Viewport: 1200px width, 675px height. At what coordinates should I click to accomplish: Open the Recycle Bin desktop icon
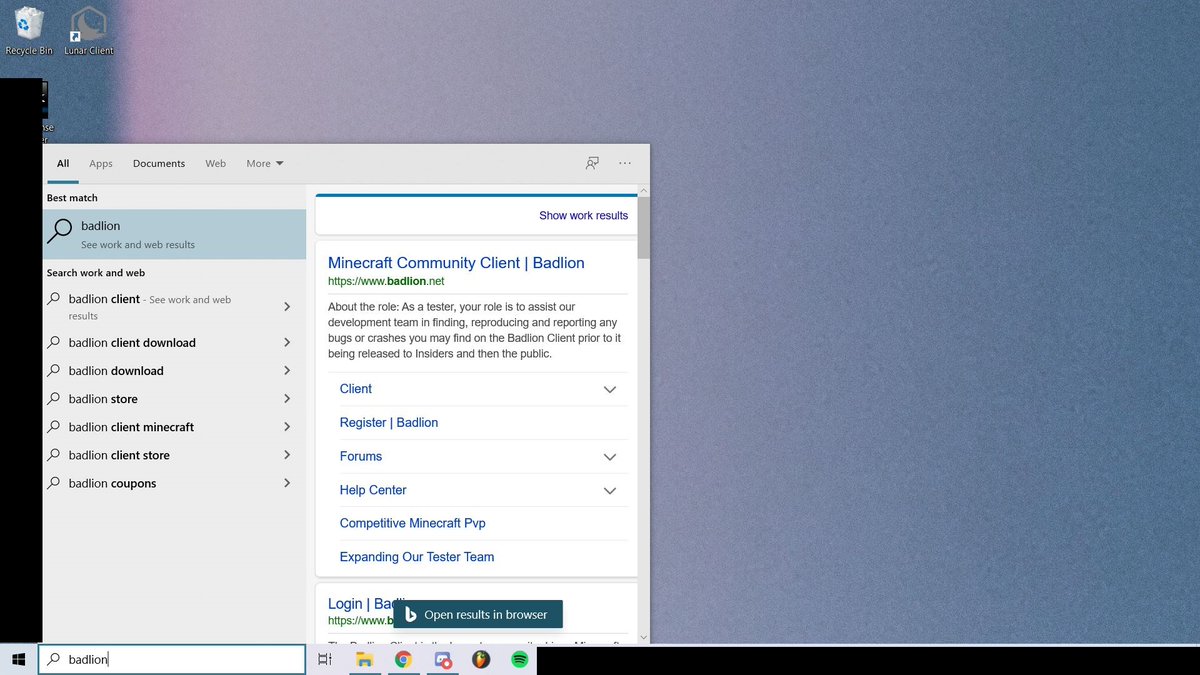(x=29, y=30)
